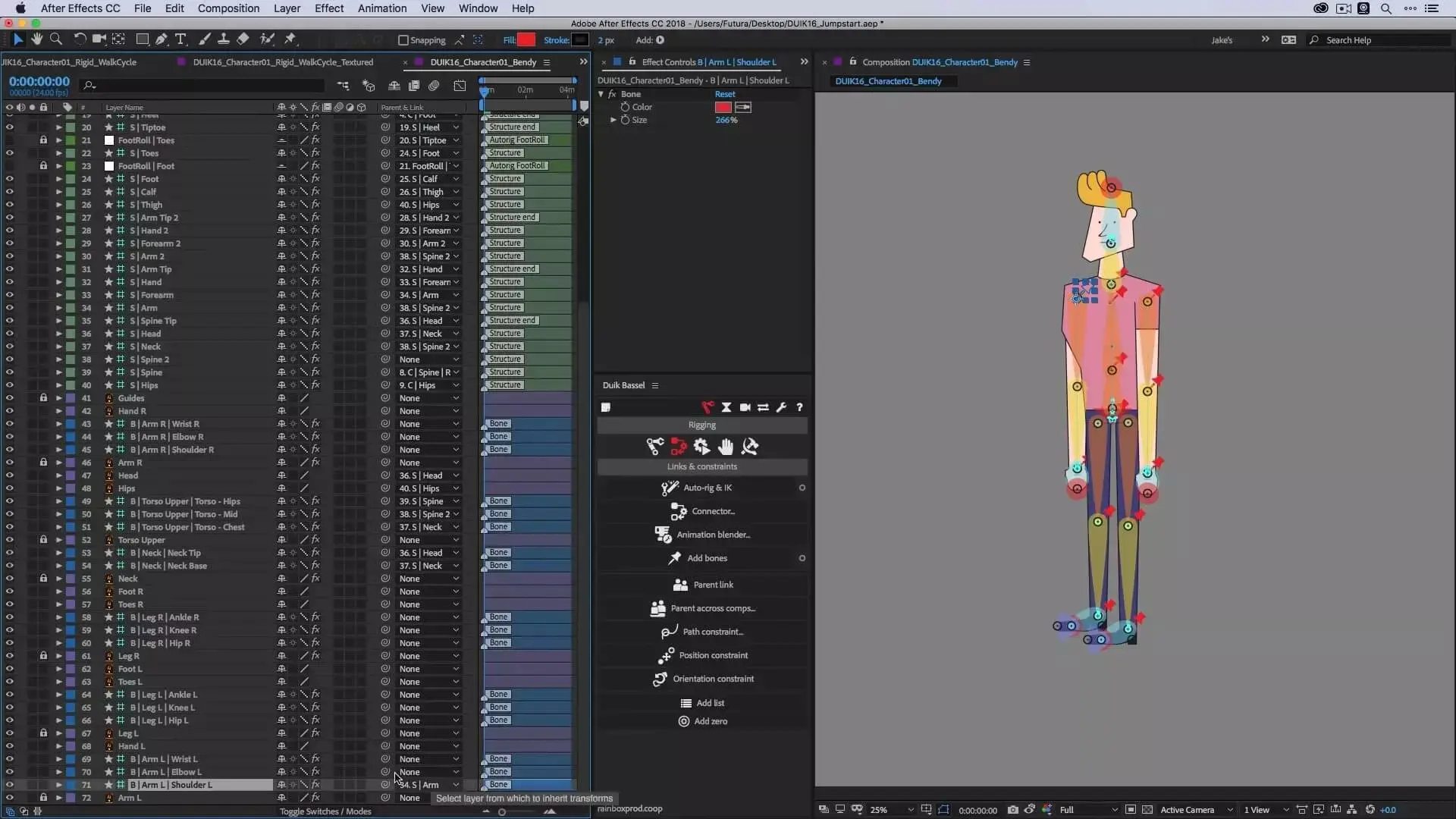
Task: Open resolution Full dropdown
Action: click(x=1088, y=810)
